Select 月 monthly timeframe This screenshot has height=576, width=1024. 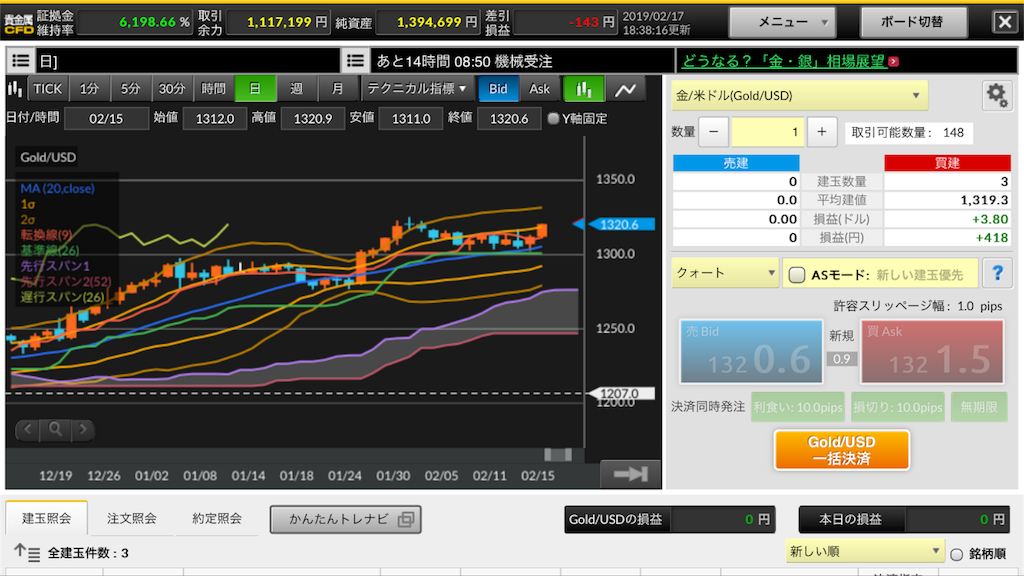[337, 89]
